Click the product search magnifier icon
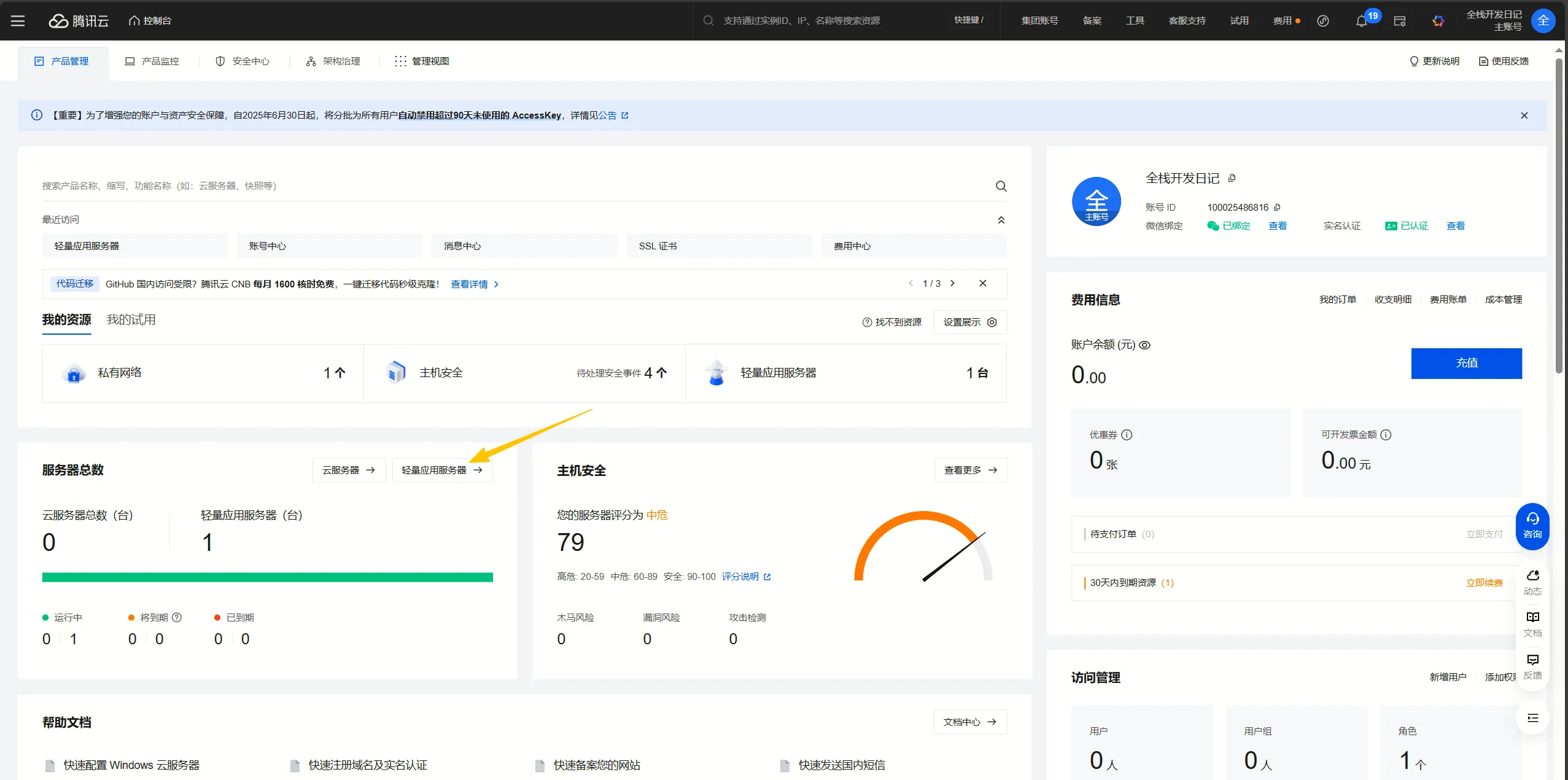The height and width of the screenshot is (780, 1568). tap(1001, 186)
